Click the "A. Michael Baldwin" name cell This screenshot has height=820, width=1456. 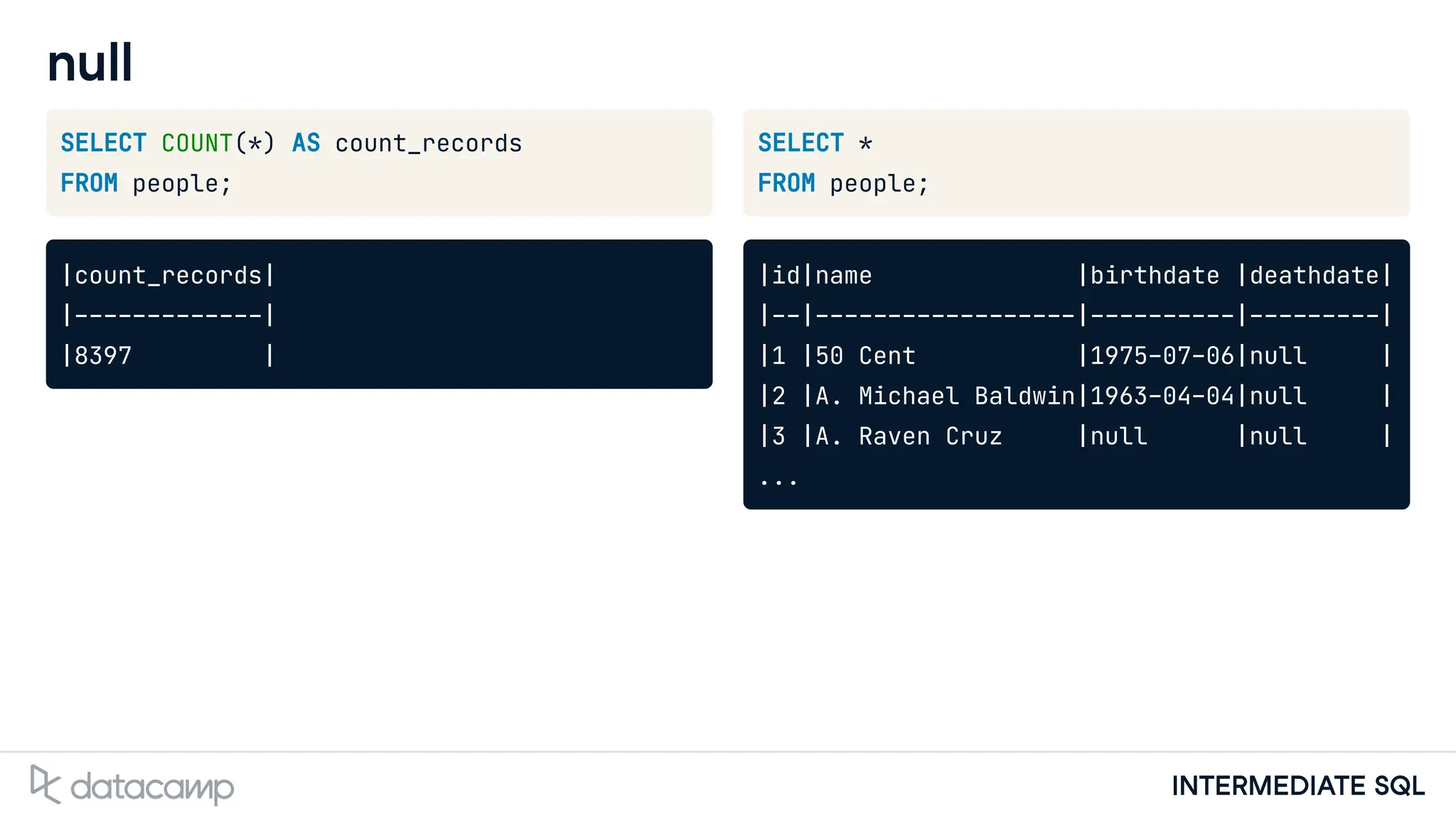pyautogui.click(x=945, y=396)
